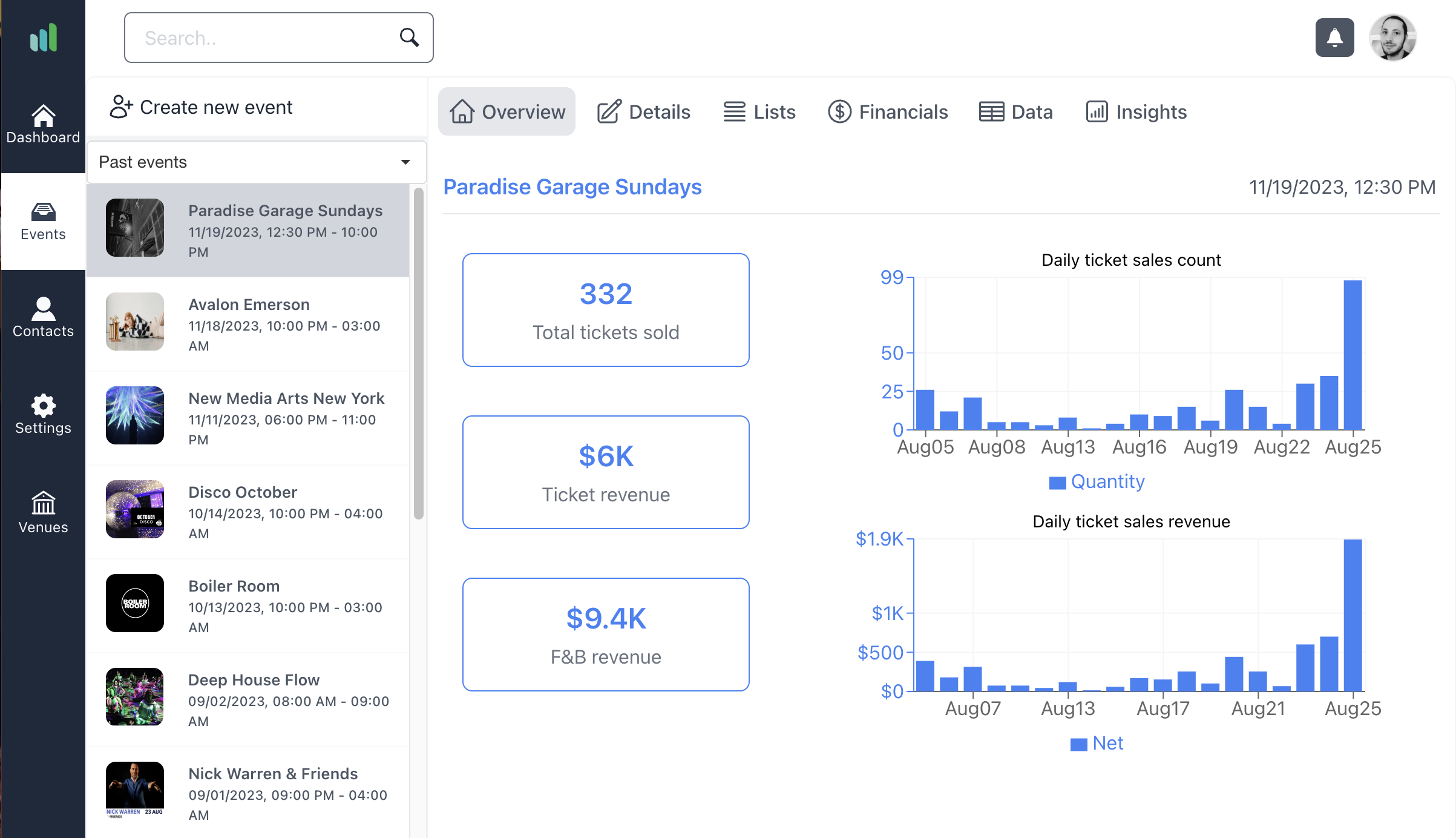Open New Media Arts New York title
The width and height of the screenshot is (1456, 838).
[286, 398]
